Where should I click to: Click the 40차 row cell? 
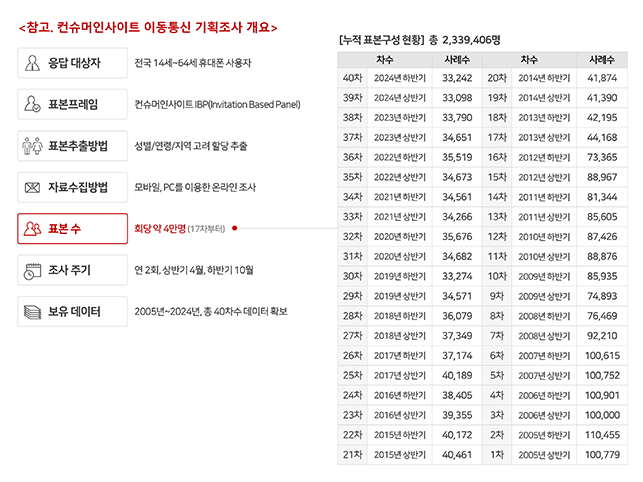353,78
